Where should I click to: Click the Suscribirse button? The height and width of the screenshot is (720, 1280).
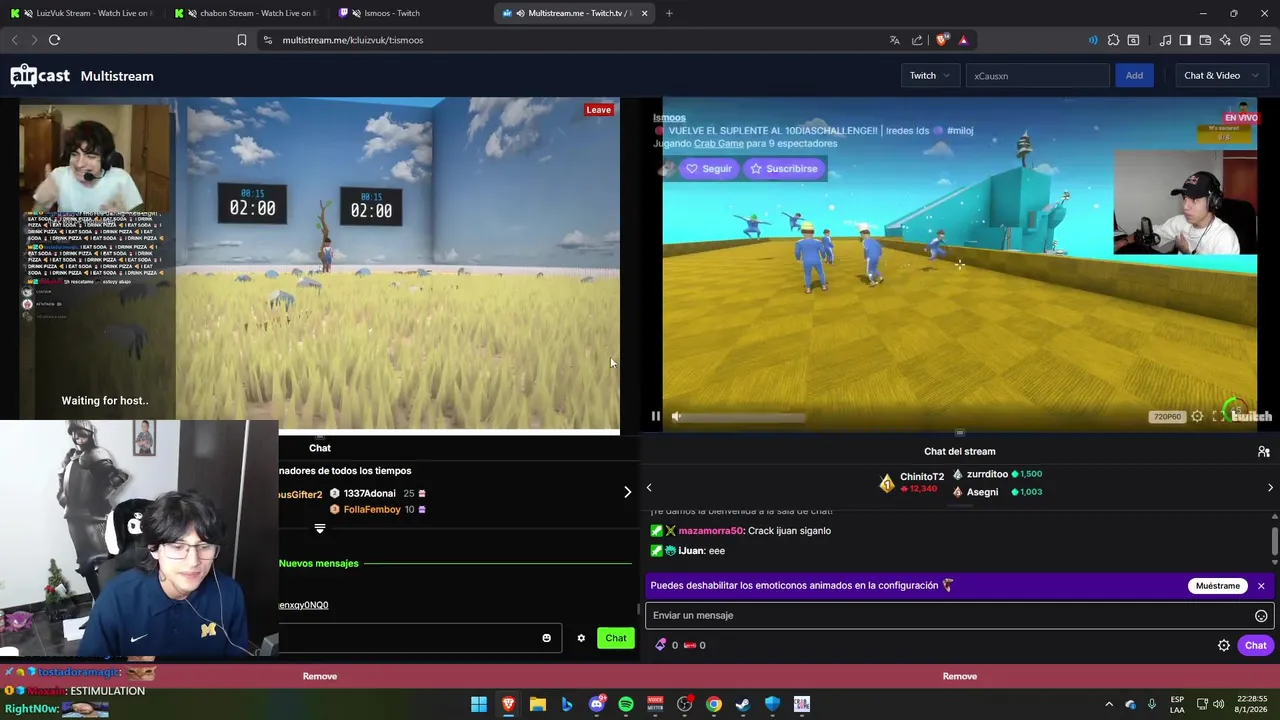click(x=784, y=169)
